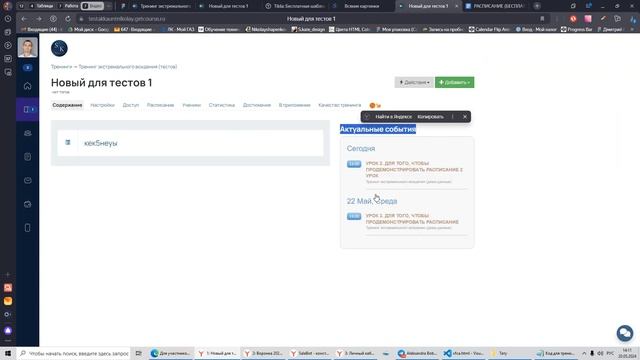Image resolution: width=640 pixels, height=360 pixels.
Task: Open bookmark Progress Bar
Action: point(576,29)
